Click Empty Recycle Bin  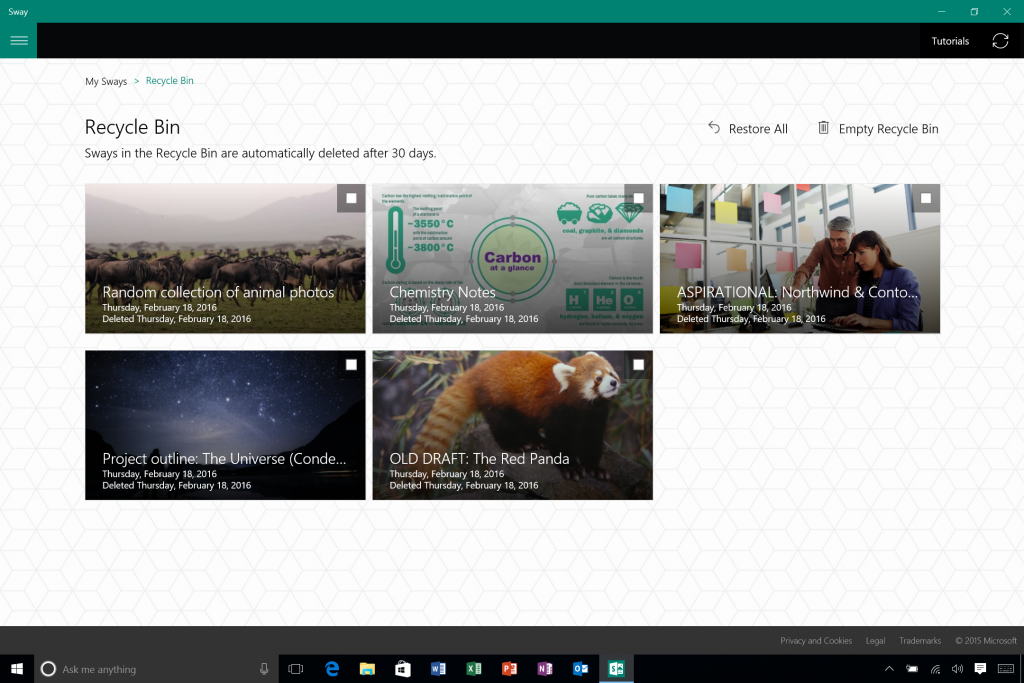(878, 128)
